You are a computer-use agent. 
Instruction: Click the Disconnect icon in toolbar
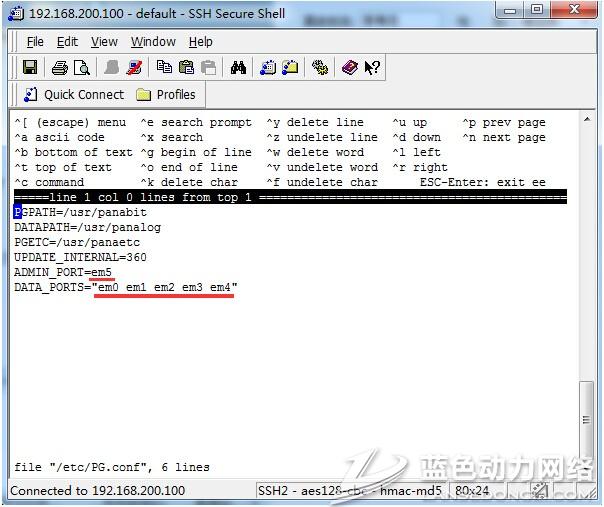(134, 68)
